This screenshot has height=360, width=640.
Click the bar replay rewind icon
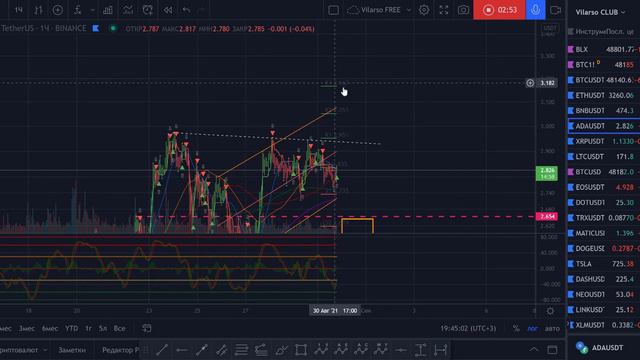pos(168,10)
